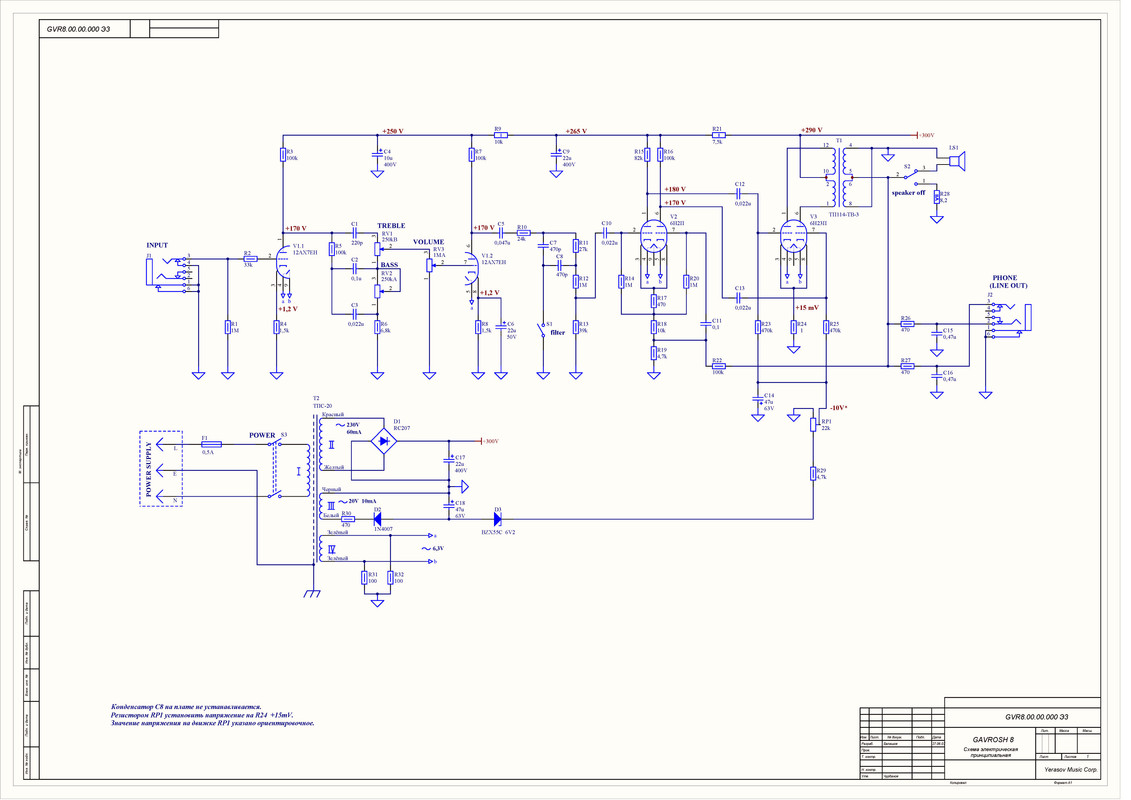Select the D3 Zener diode symbol

498,519
